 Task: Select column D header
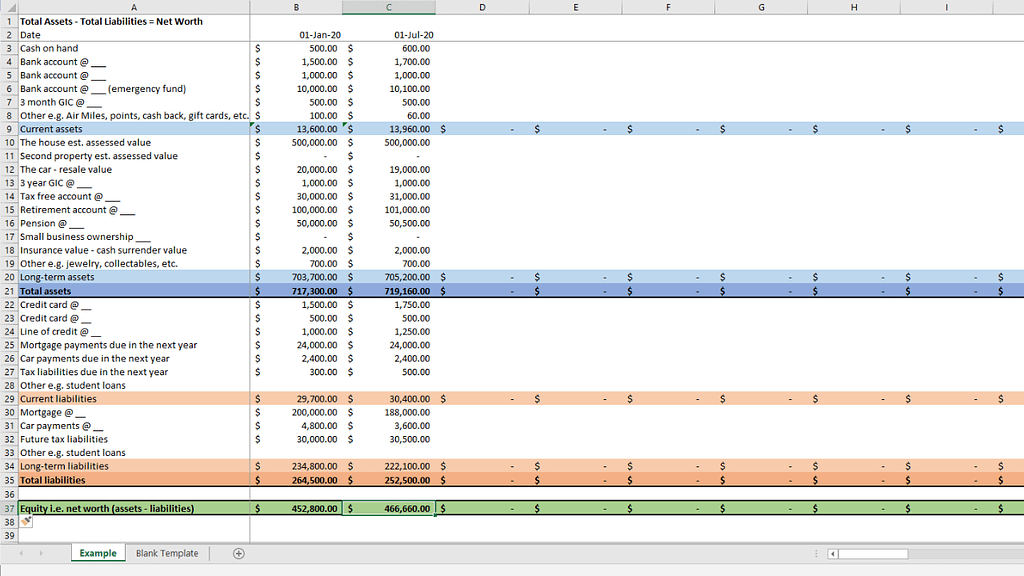tap(482, 7)
